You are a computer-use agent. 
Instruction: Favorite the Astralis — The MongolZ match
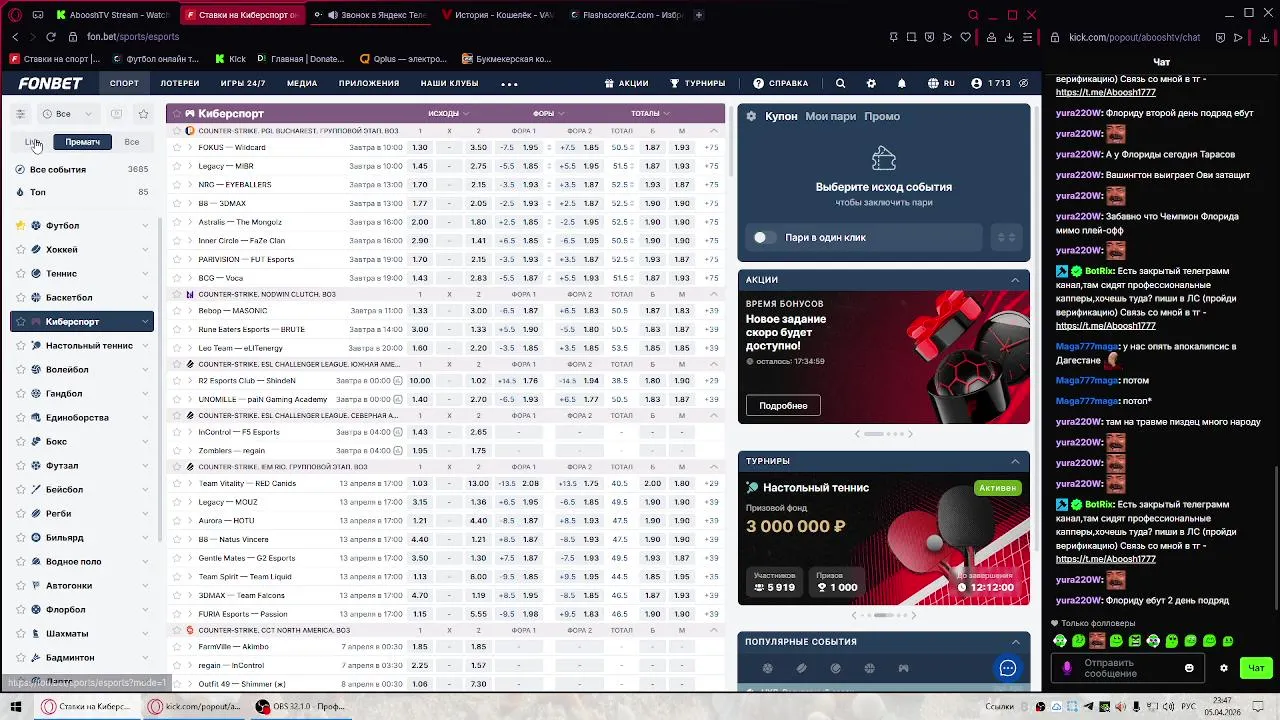tap(177, 222)
